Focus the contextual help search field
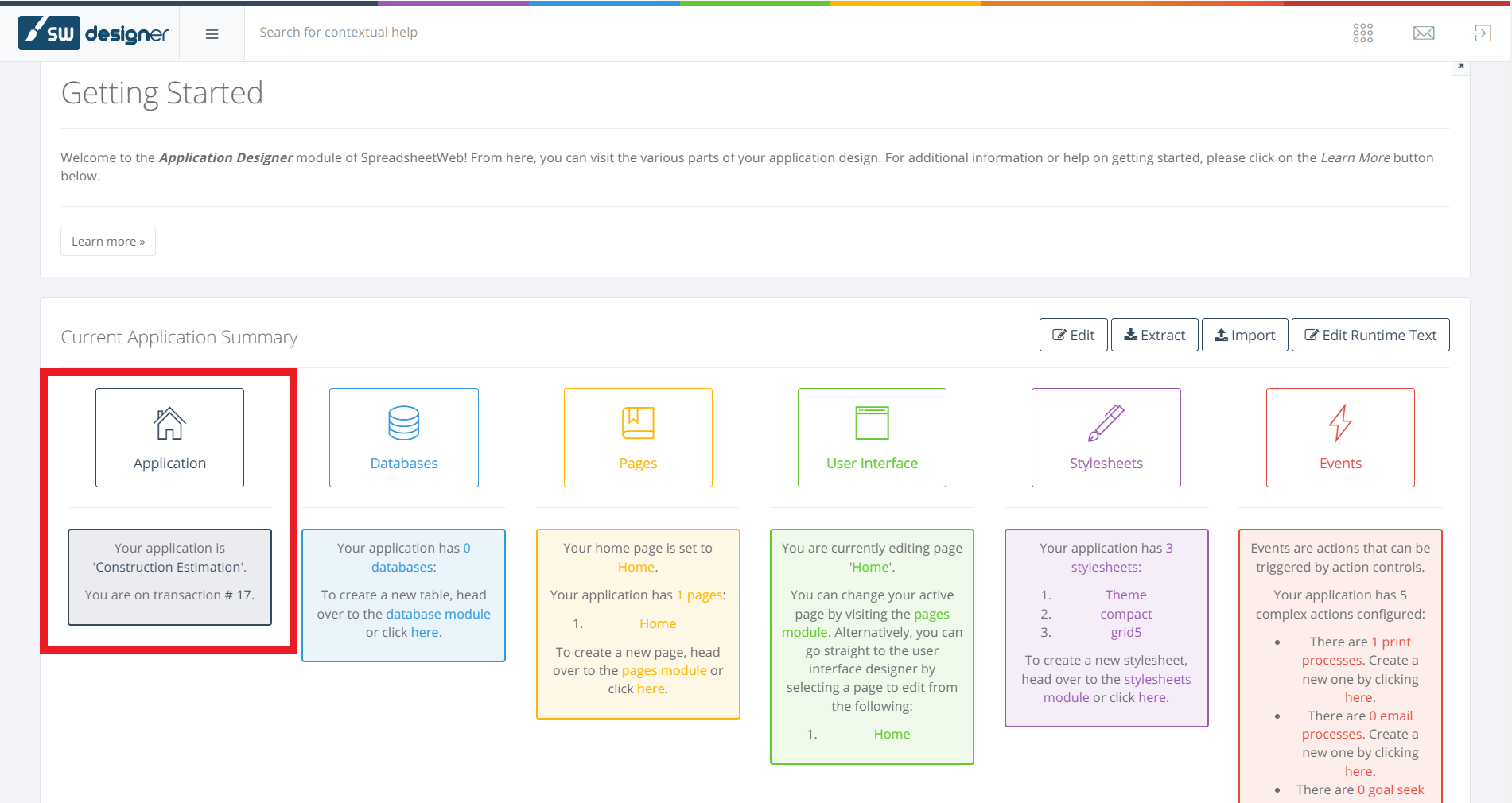Image resolution: width=1512 pixels, height=803 pixels. click(557, 33)
